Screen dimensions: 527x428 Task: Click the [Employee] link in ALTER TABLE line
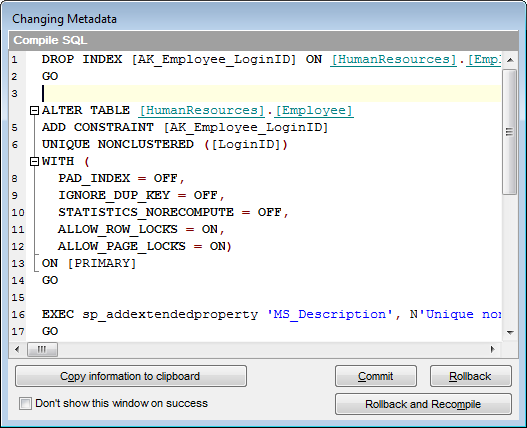tap(314, 111)
